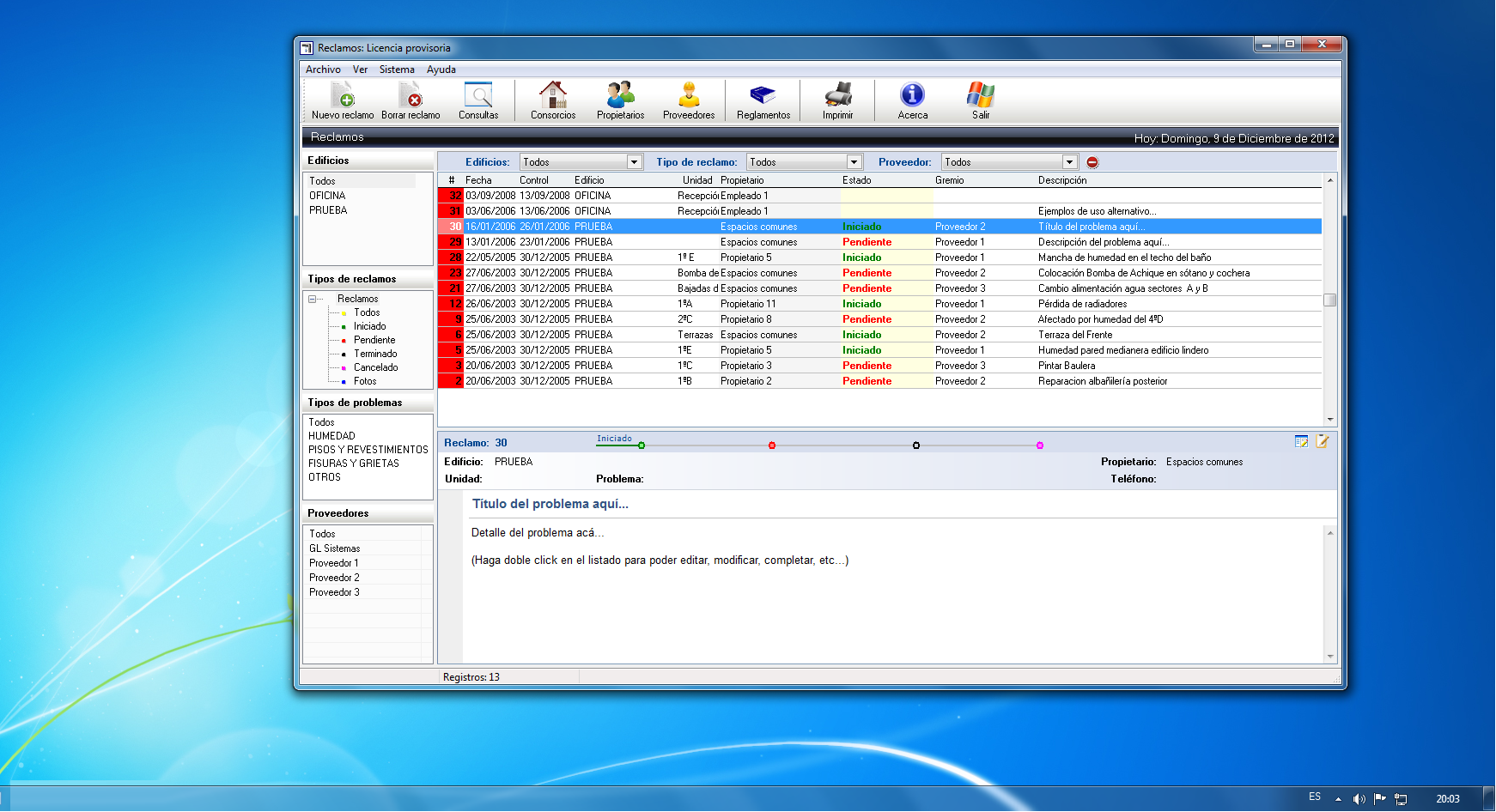Open the Consorcios house icon

click(x=553, y=94)
